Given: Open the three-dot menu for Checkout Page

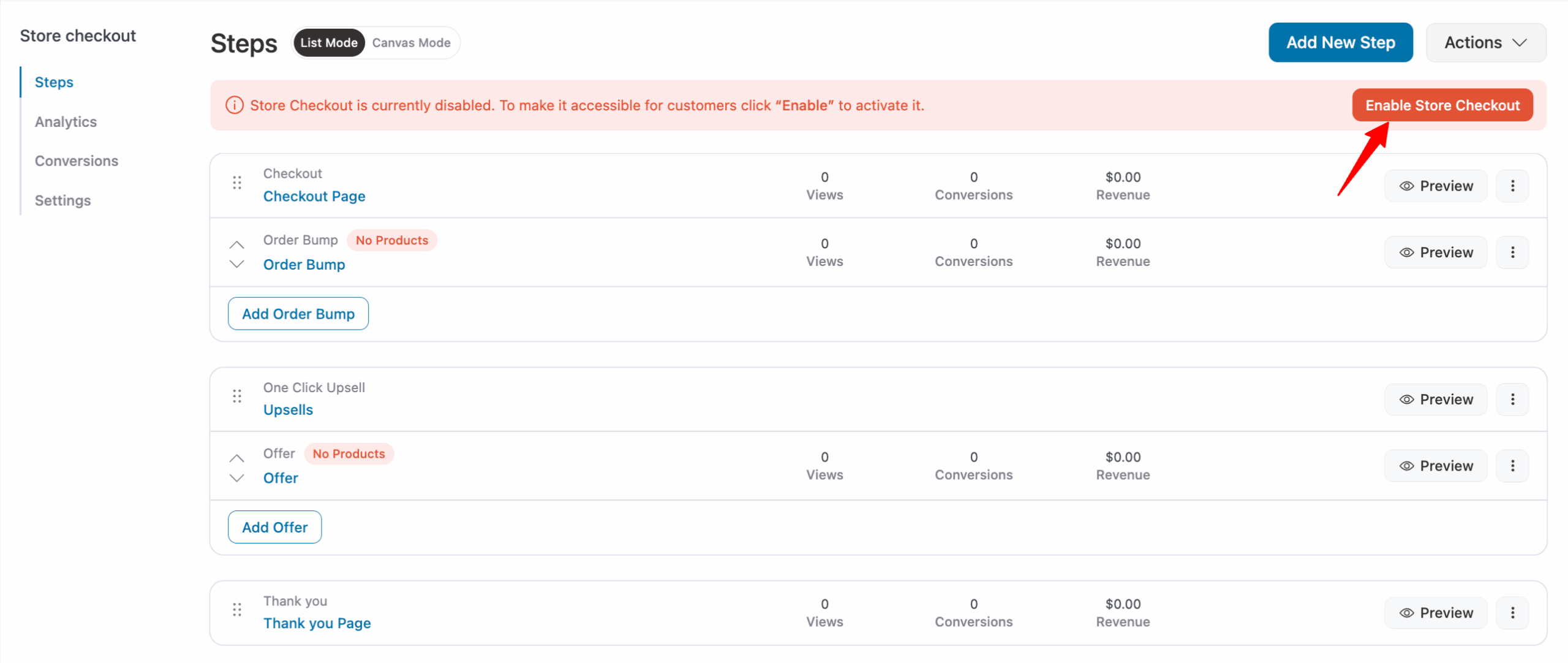Looking at the screenshot, I should click(x=1512, y=186).
